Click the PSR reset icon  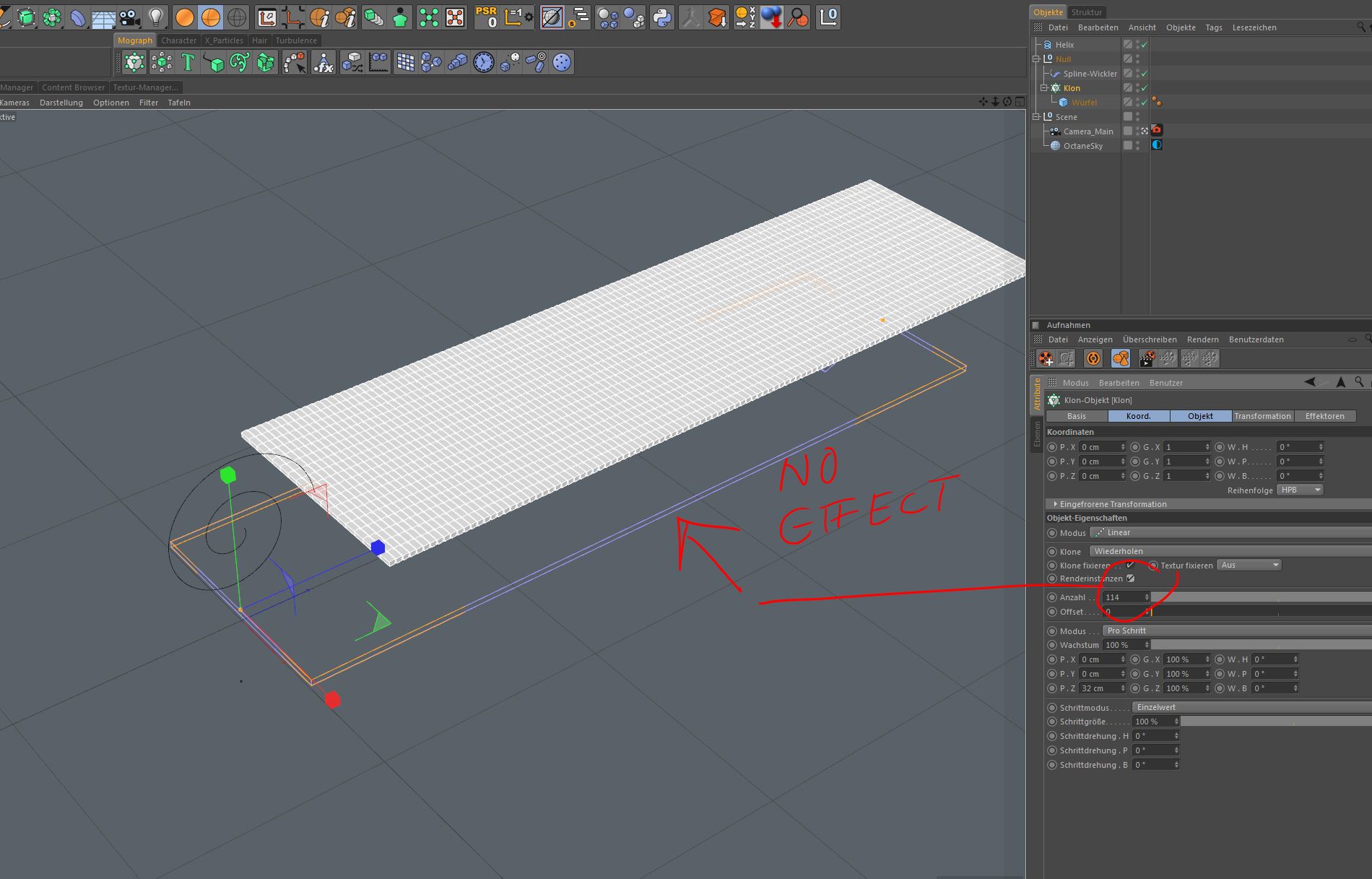(487, 17)
